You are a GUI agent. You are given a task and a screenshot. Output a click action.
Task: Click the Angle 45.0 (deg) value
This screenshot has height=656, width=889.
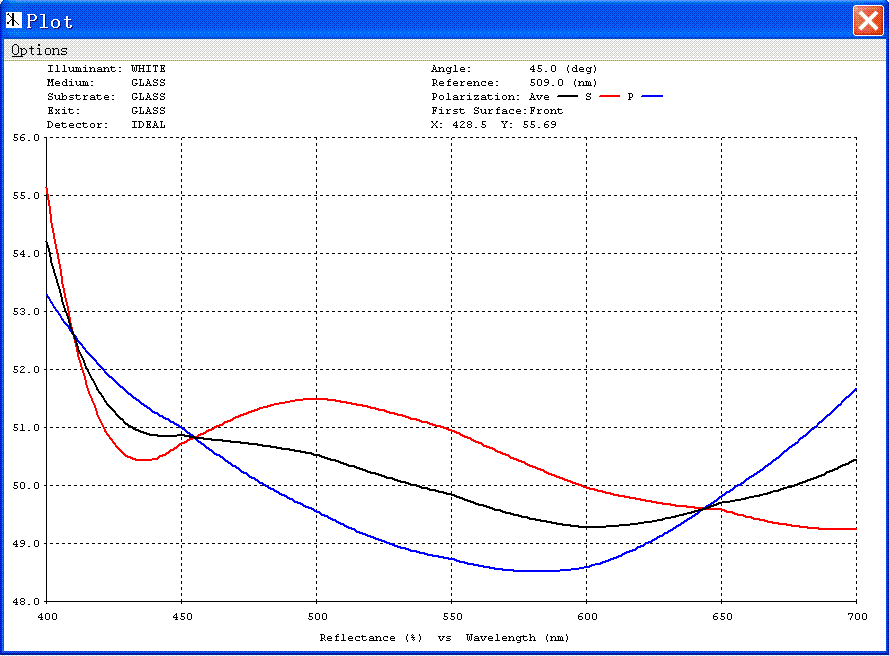pyautogui.click(x=563, y=69)
